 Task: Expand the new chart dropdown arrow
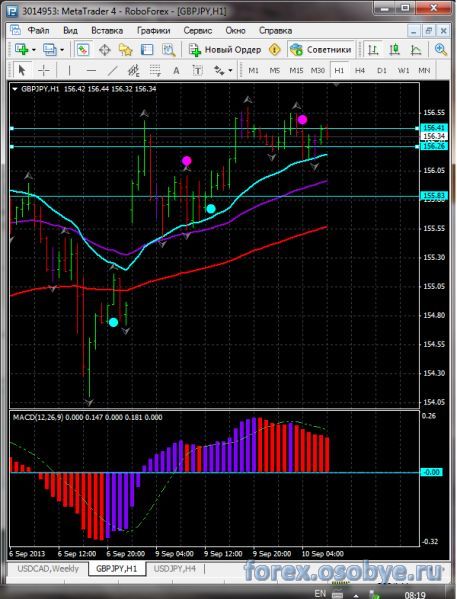[x=34, y=50]
